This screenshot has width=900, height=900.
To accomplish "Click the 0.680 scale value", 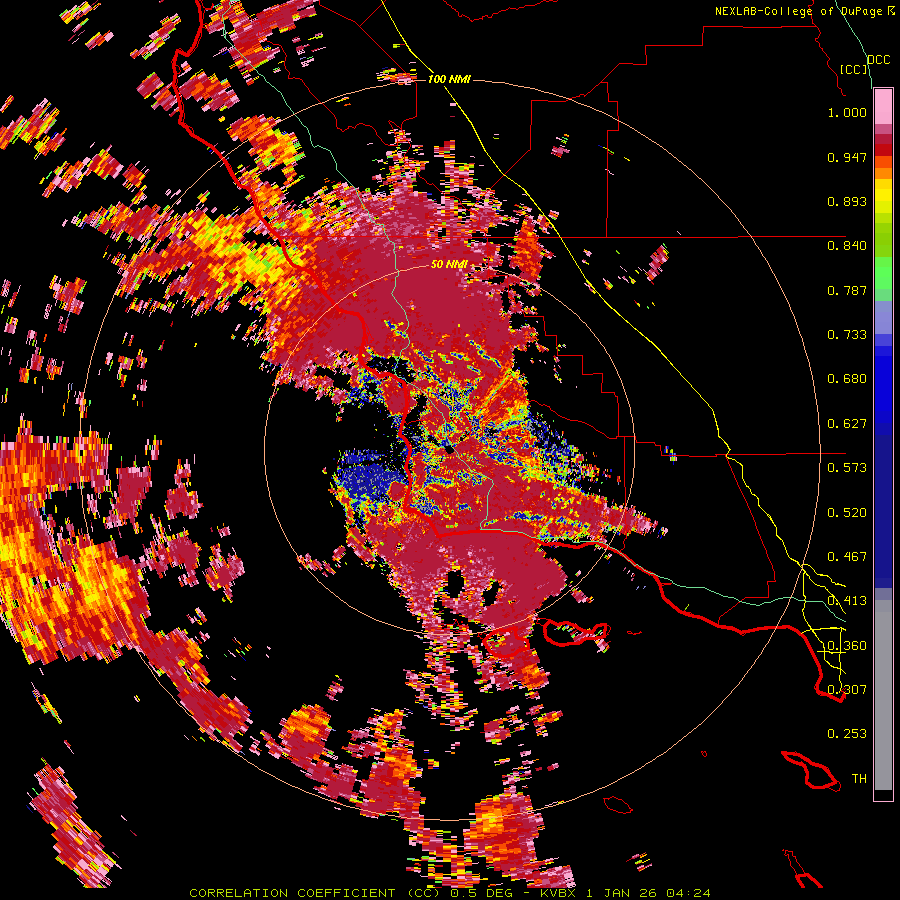I will point(847,379).
